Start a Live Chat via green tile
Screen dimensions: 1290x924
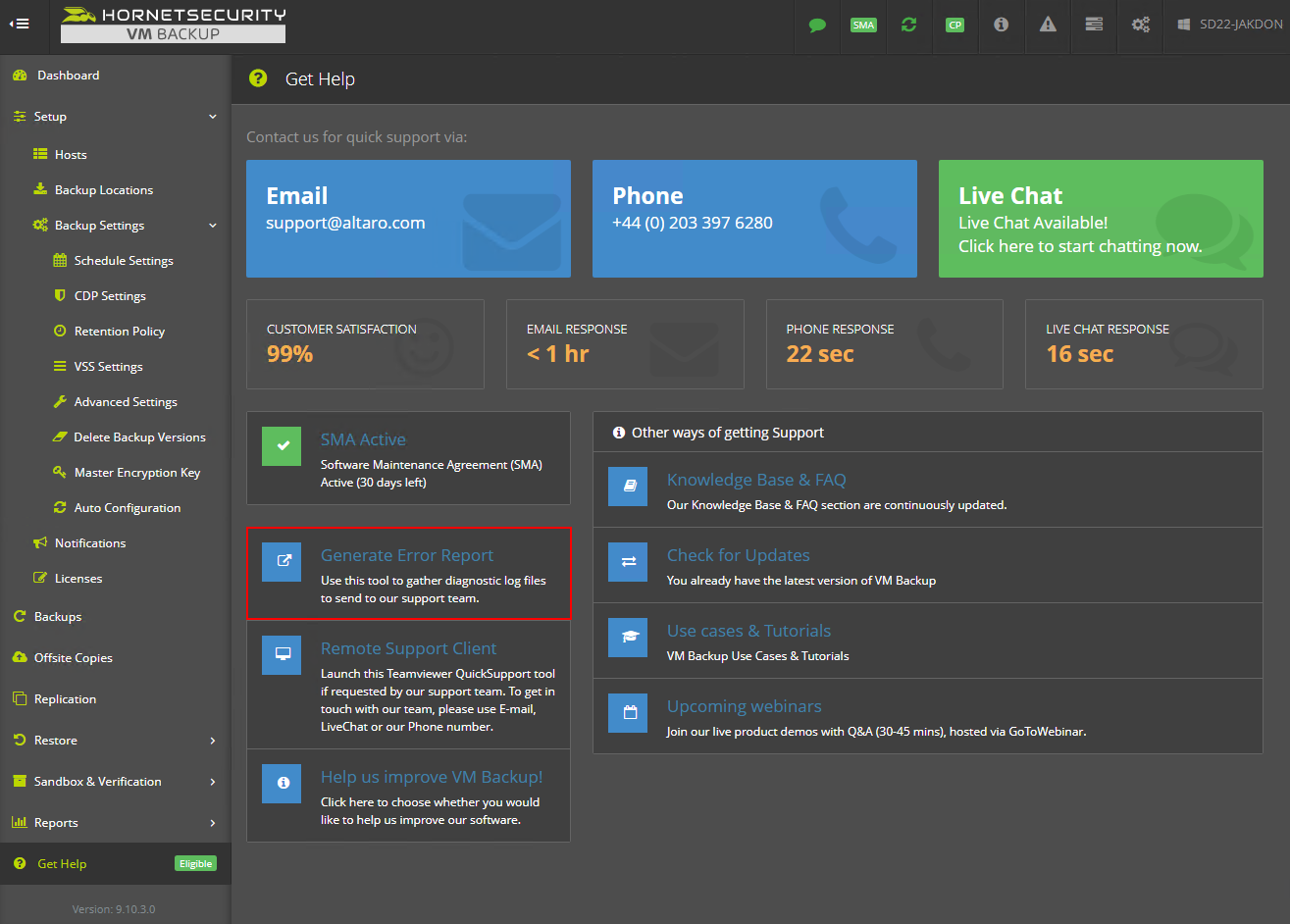pyautogui.click(x=1101, y=219)
